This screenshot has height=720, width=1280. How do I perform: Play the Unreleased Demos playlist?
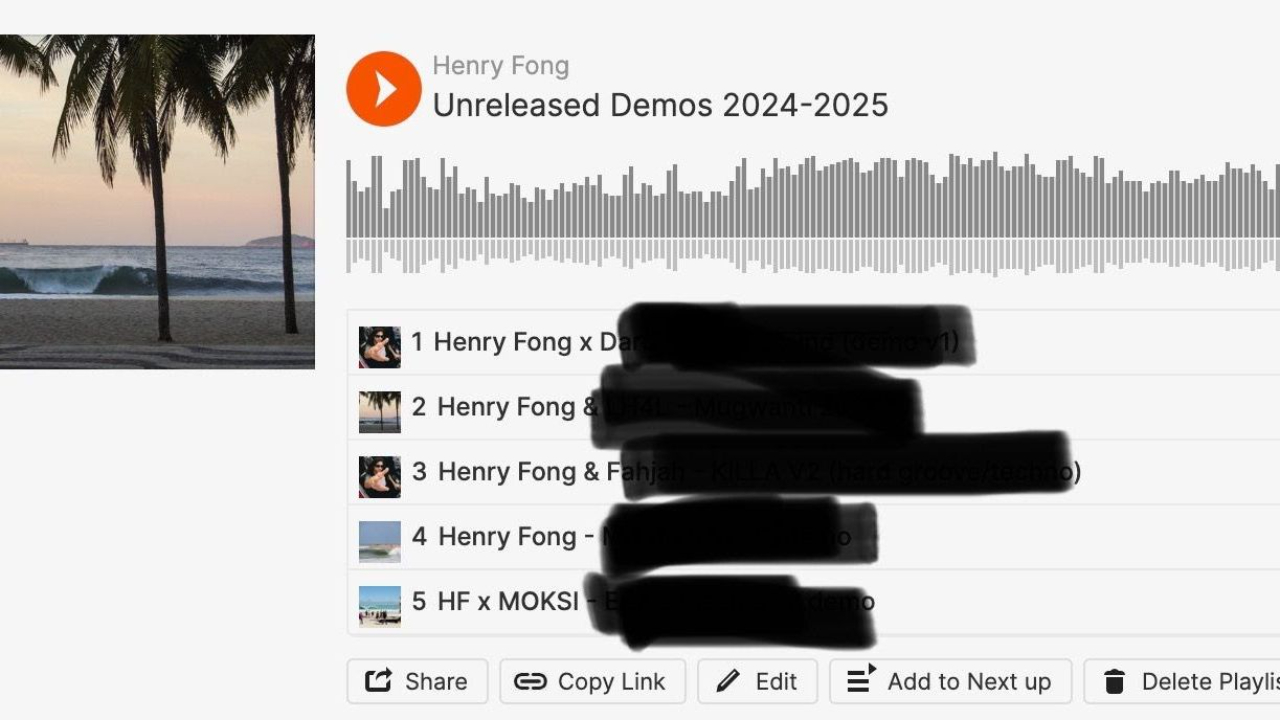pos(384,89)
